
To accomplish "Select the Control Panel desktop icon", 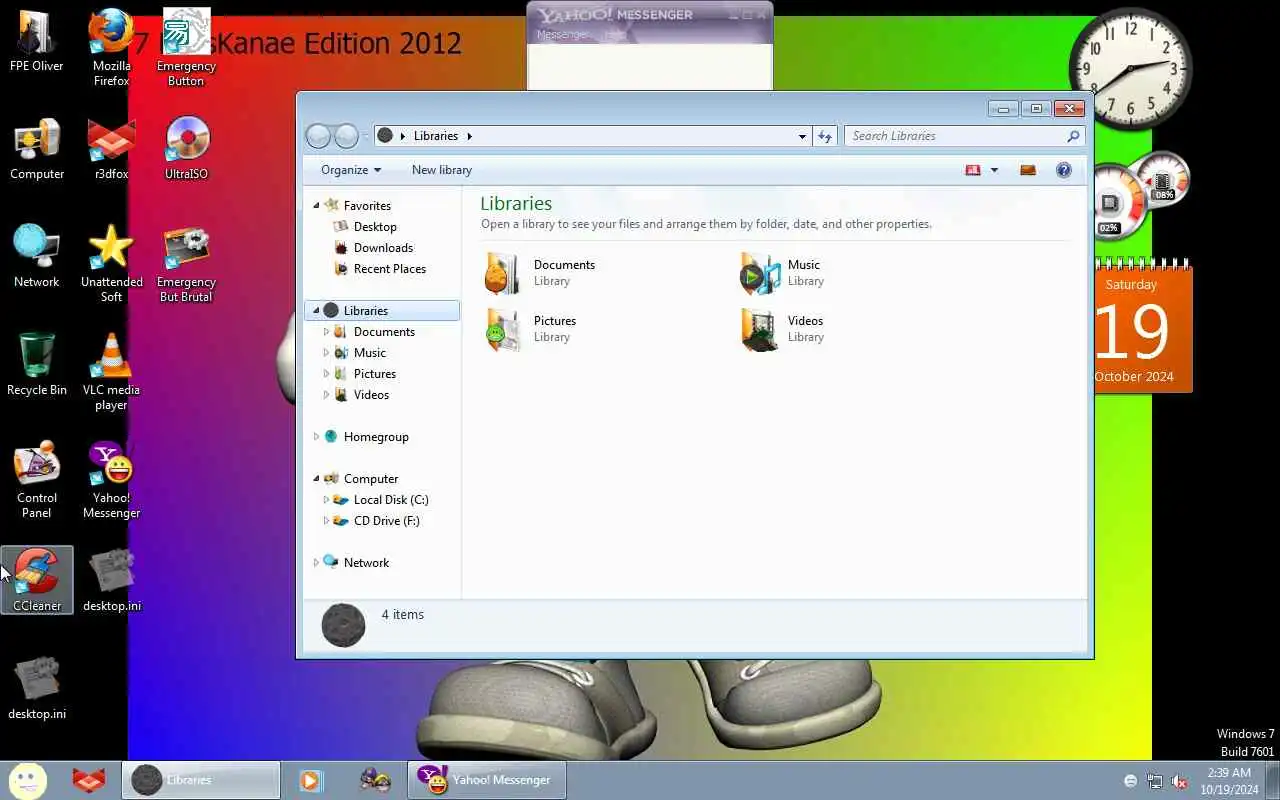I will click(x=37, y=480).
